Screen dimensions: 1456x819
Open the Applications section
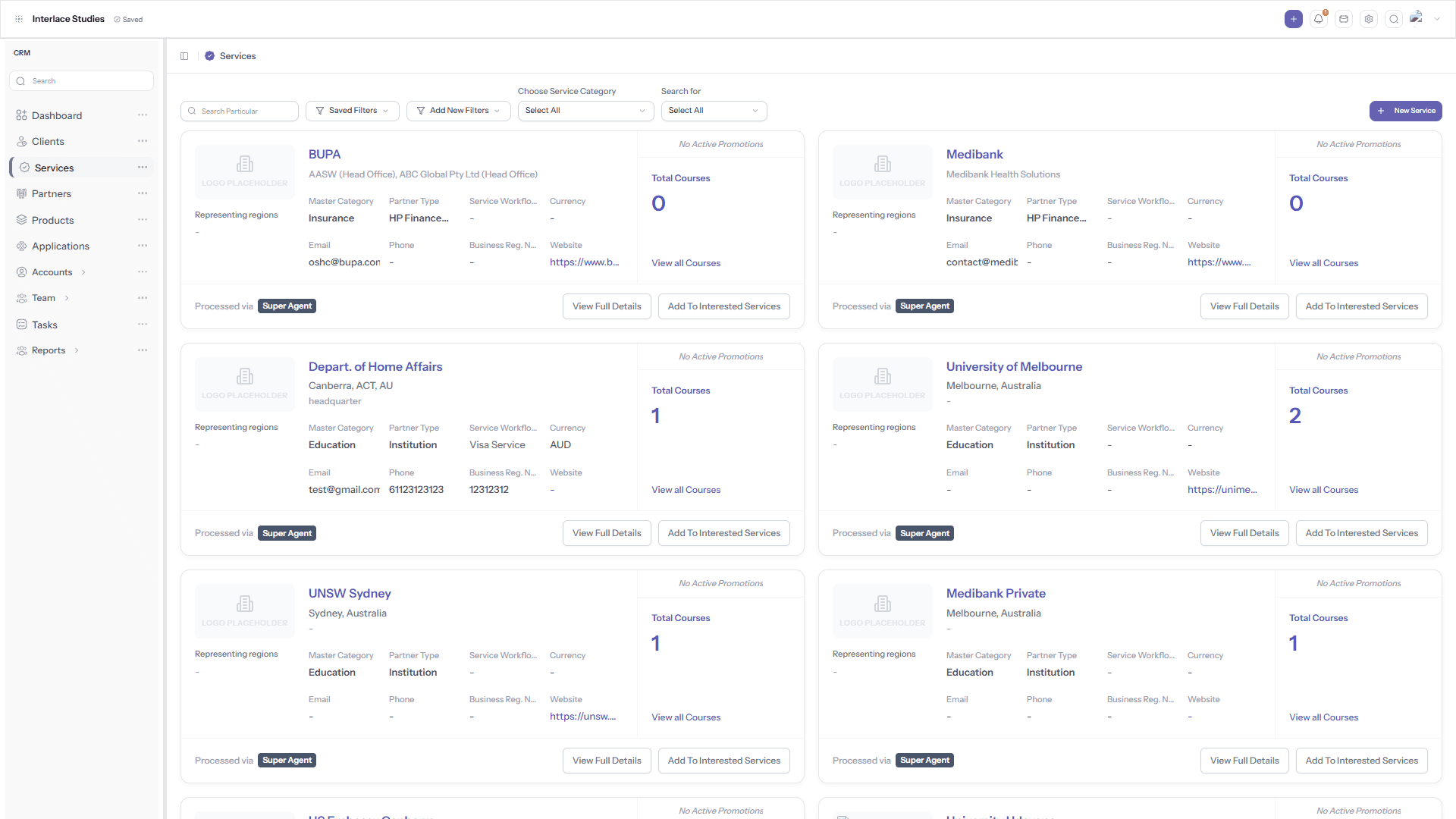[x=61, y=246]
